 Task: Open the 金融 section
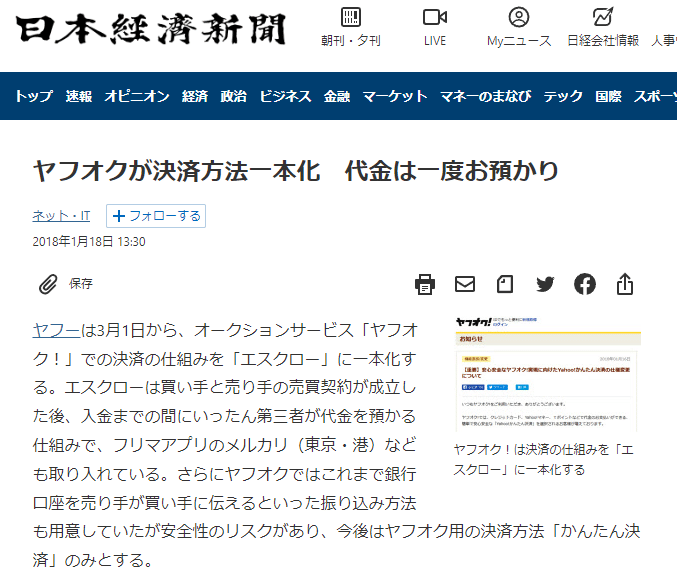[x=337, y=96]
